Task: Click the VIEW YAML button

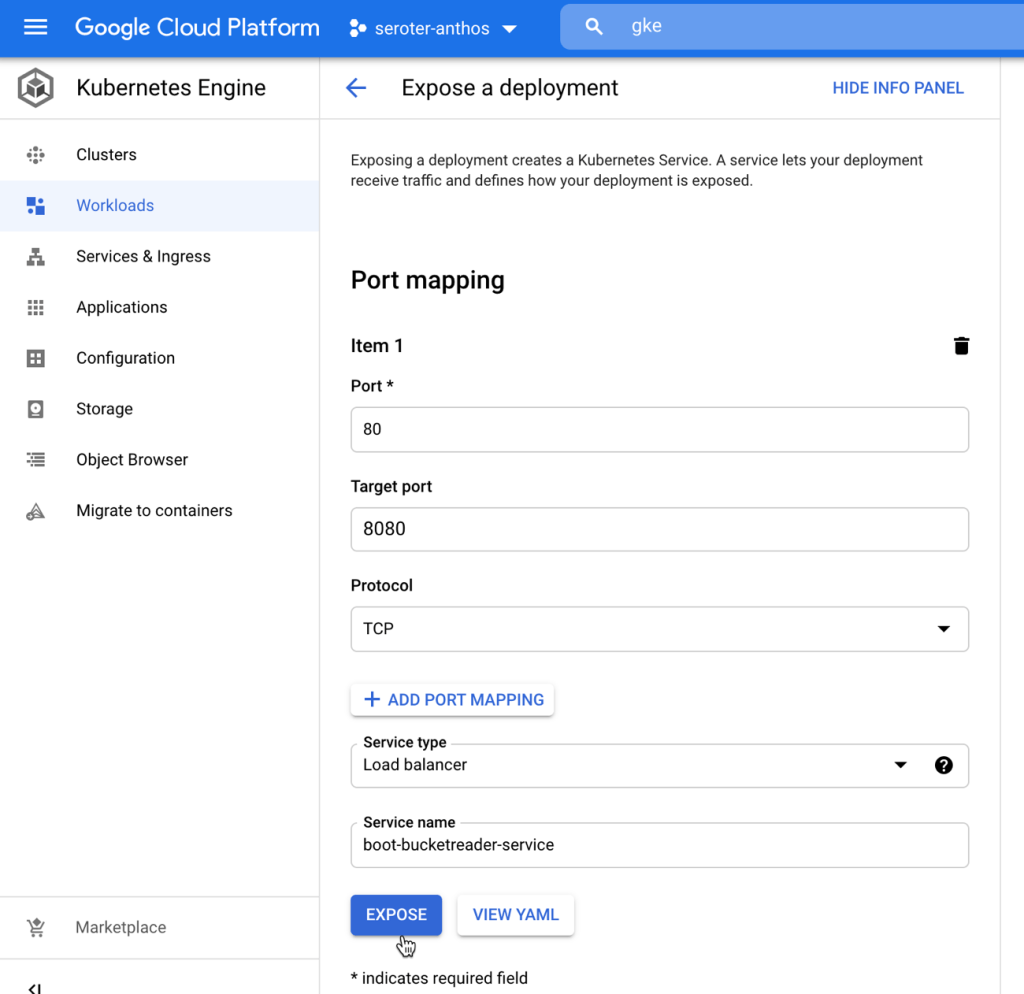Action: pos(515,915)
